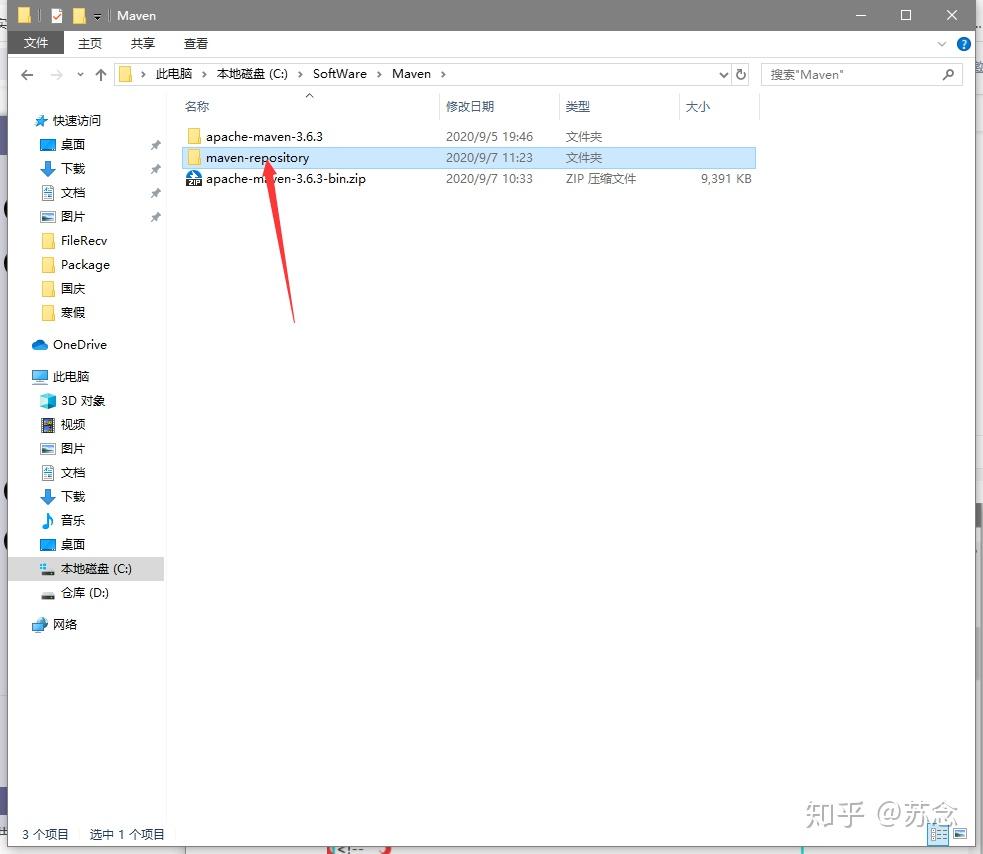The height and width of the screenshot is (854, 983).
Task: Unpin 文档 pin icon in Quick Access
Action: coord(155,193)
